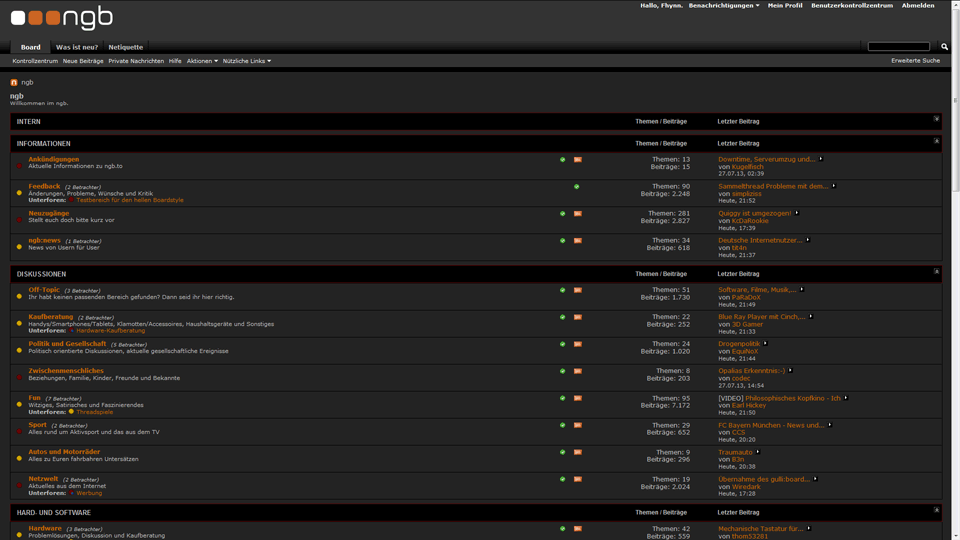This screenshot has height=540, width=960.
Task: Jump to latest post arrow of Traumauto
Action: pos(758,452)
